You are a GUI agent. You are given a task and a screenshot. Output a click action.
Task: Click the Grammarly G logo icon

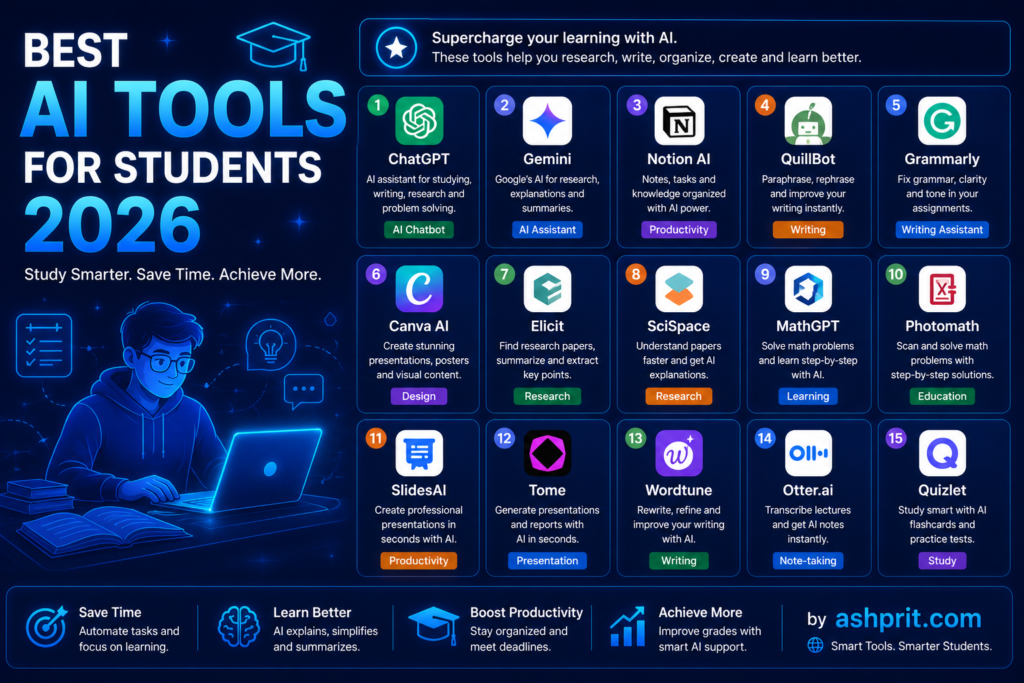942,121
